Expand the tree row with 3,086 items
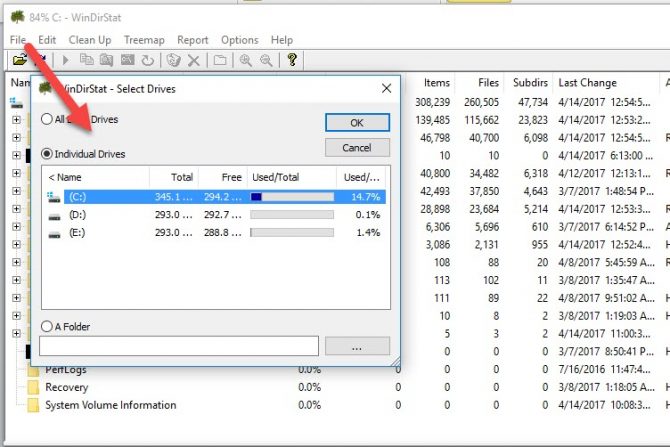The height and width of the screenshot is (447, 670). click(16, 244)
